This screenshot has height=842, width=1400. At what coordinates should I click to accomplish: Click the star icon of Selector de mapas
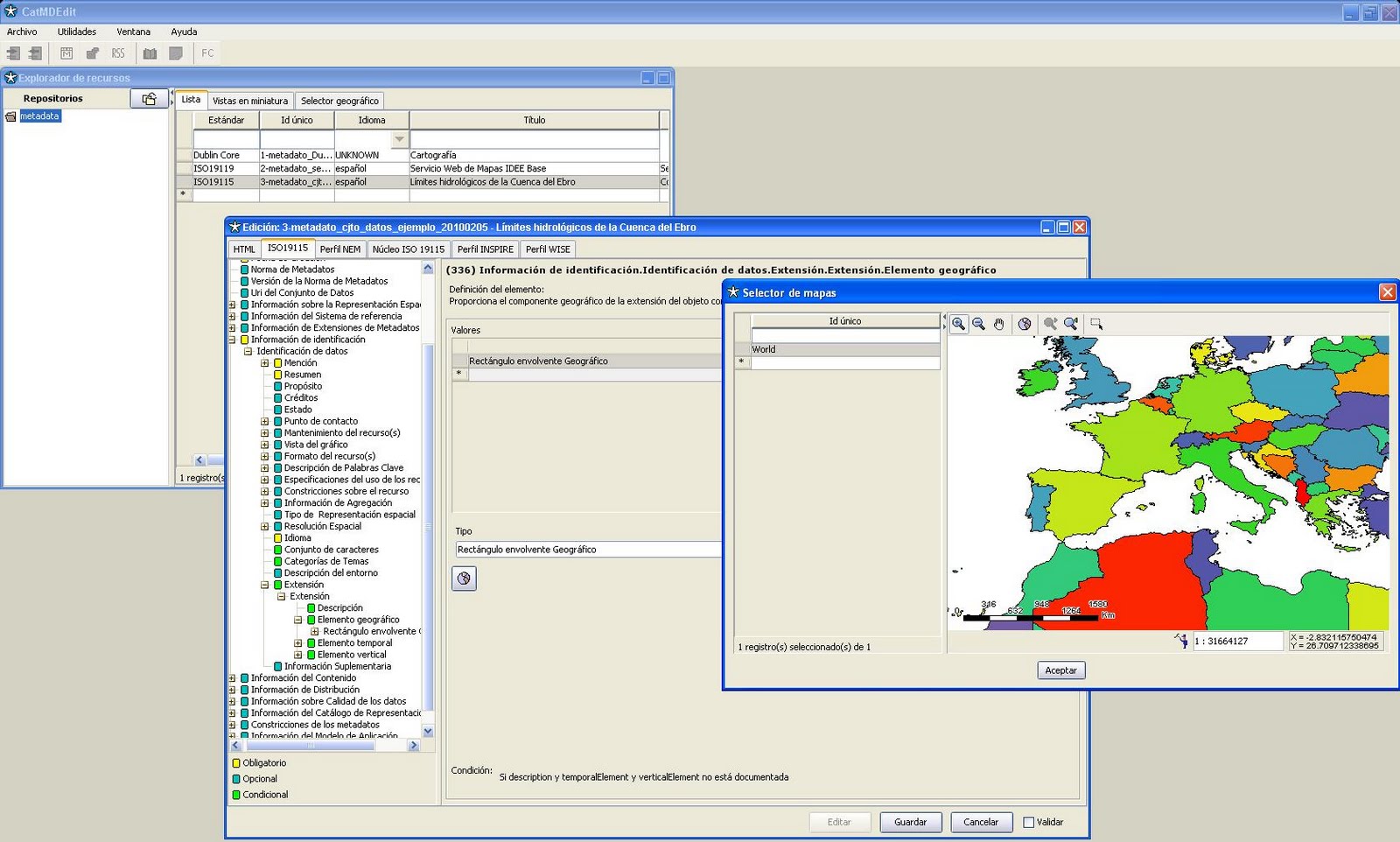(733, 292)
